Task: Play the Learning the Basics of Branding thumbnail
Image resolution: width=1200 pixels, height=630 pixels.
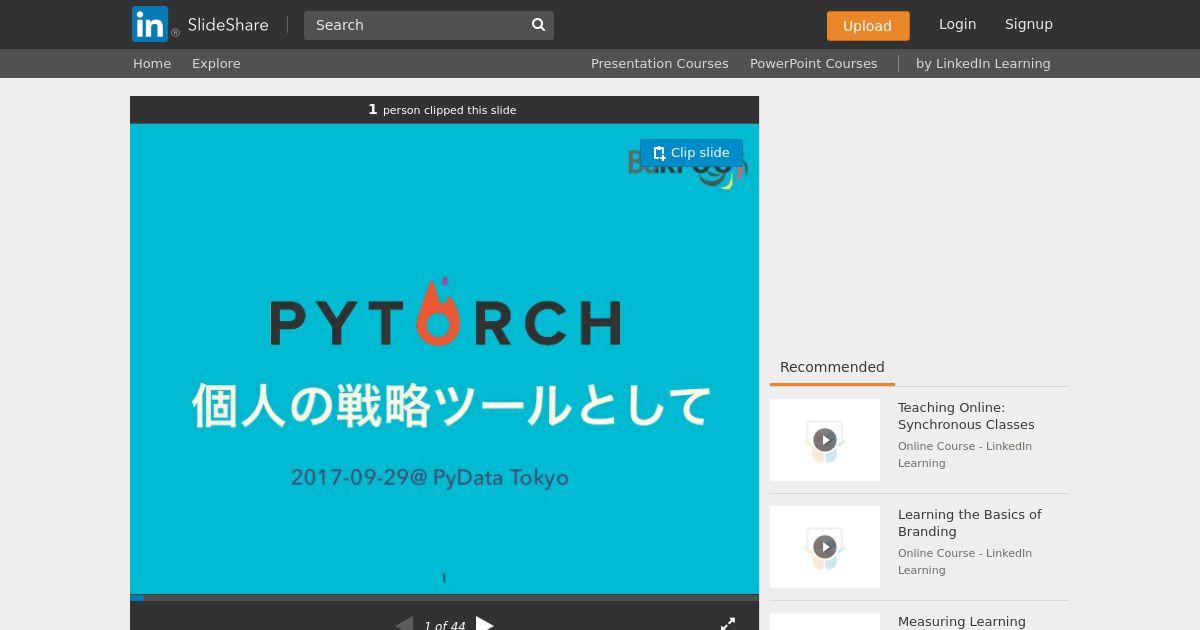Action: coord(825,547)
